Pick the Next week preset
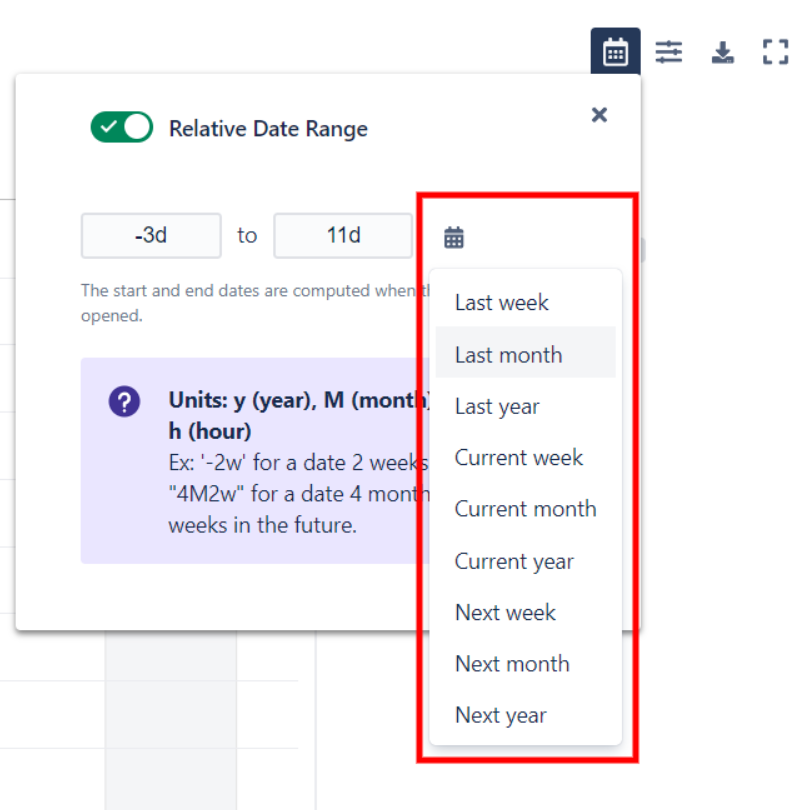This screenshot has width=810, height=810. (x=505, y=613)
